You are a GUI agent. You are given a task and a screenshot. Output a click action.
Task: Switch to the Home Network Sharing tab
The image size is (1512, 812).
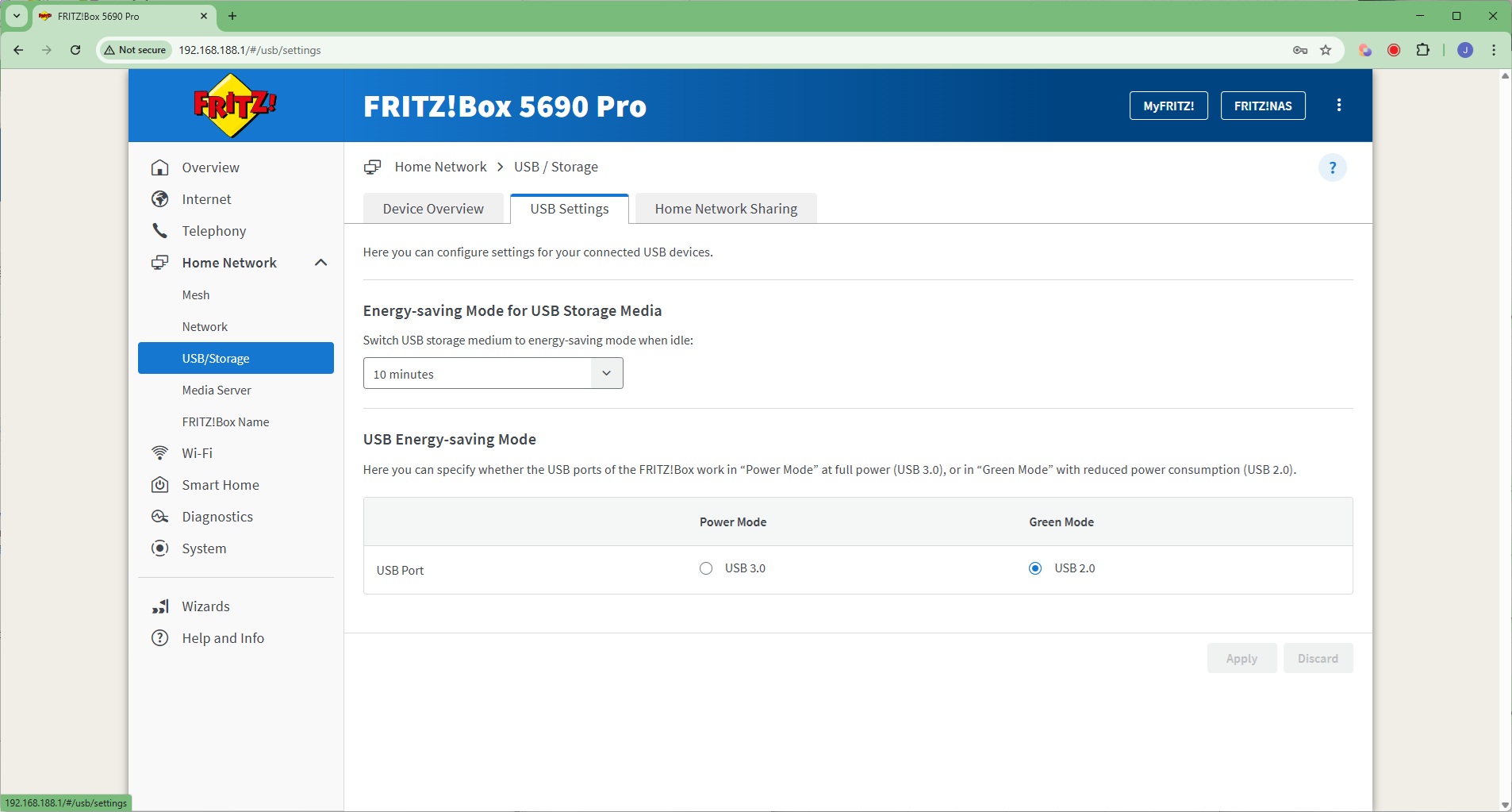(x=726, y=209)
